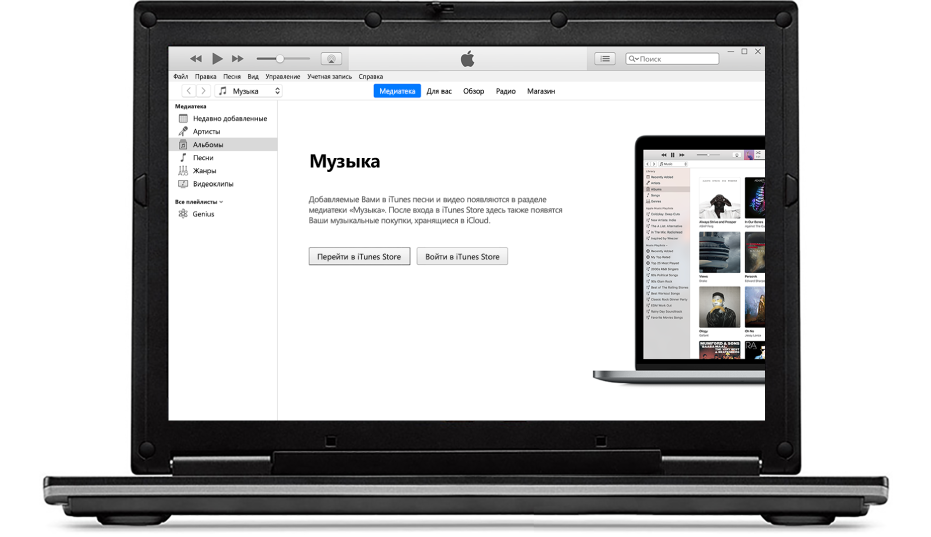Click the Поиск search field
This screenshot has width=931, height=537.
pyautogui.click(x=672, y=59)
